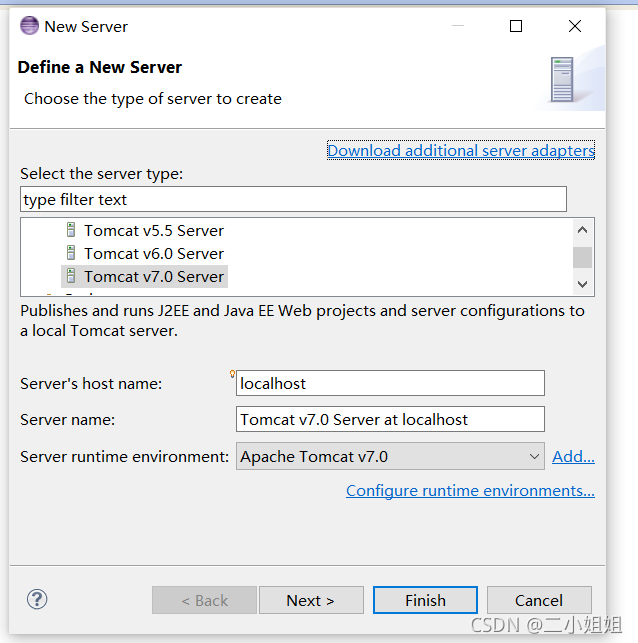Image resolution: width=638 pixels, height=643 pixels.
Task: Click the server list scroll down arrow
Action: point(582,284)
